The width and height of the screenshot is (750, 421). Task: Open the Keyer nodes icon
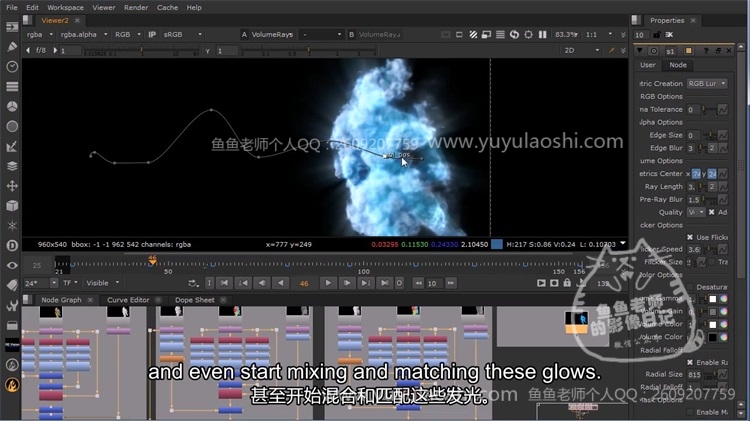coord(12,146)
